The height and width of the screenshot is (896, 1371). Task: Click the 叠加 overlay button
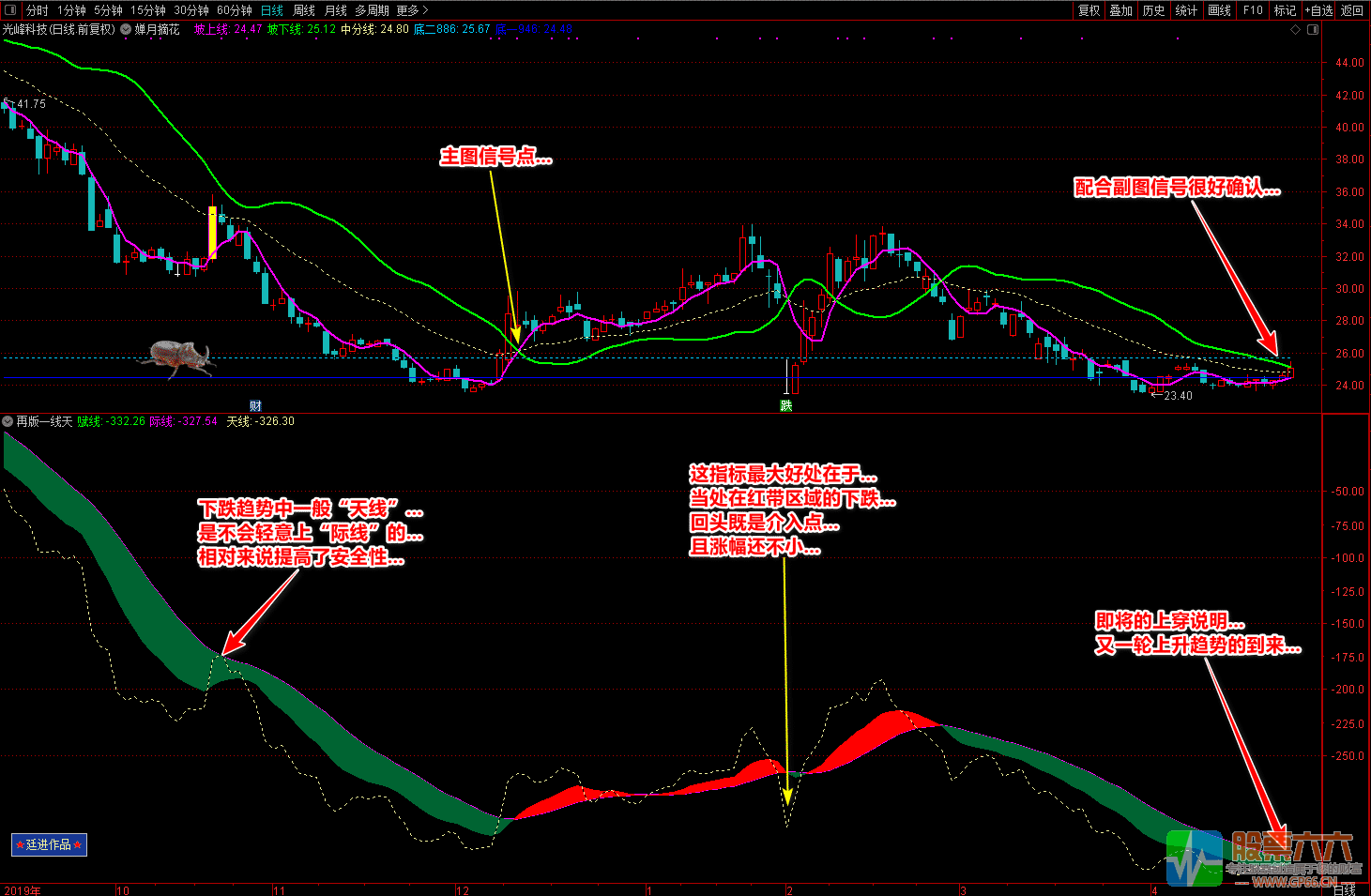1120,10
